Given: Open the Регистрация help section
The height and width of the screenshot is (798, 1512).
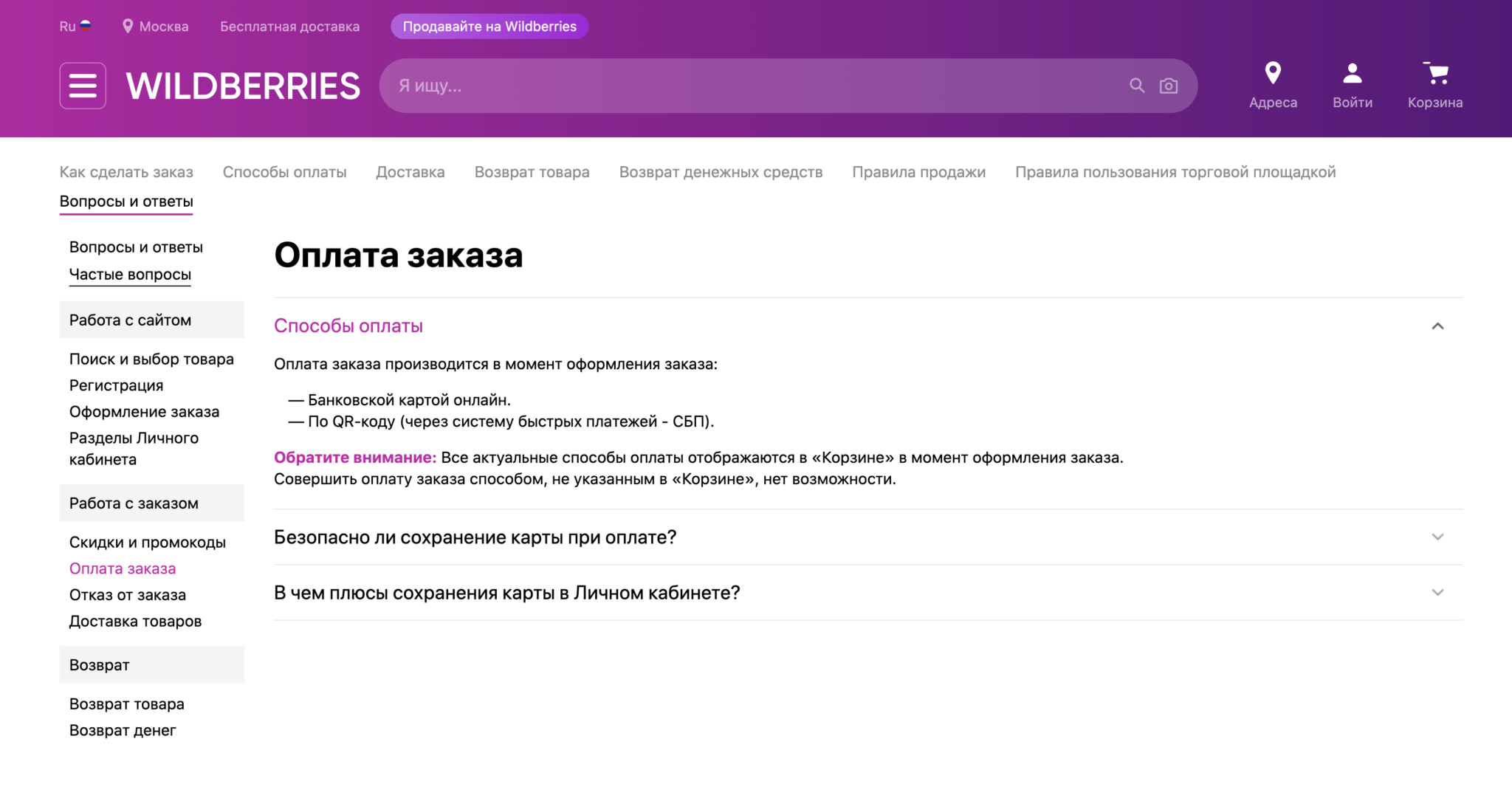Looking at the screenshot, I should [116, 385].
